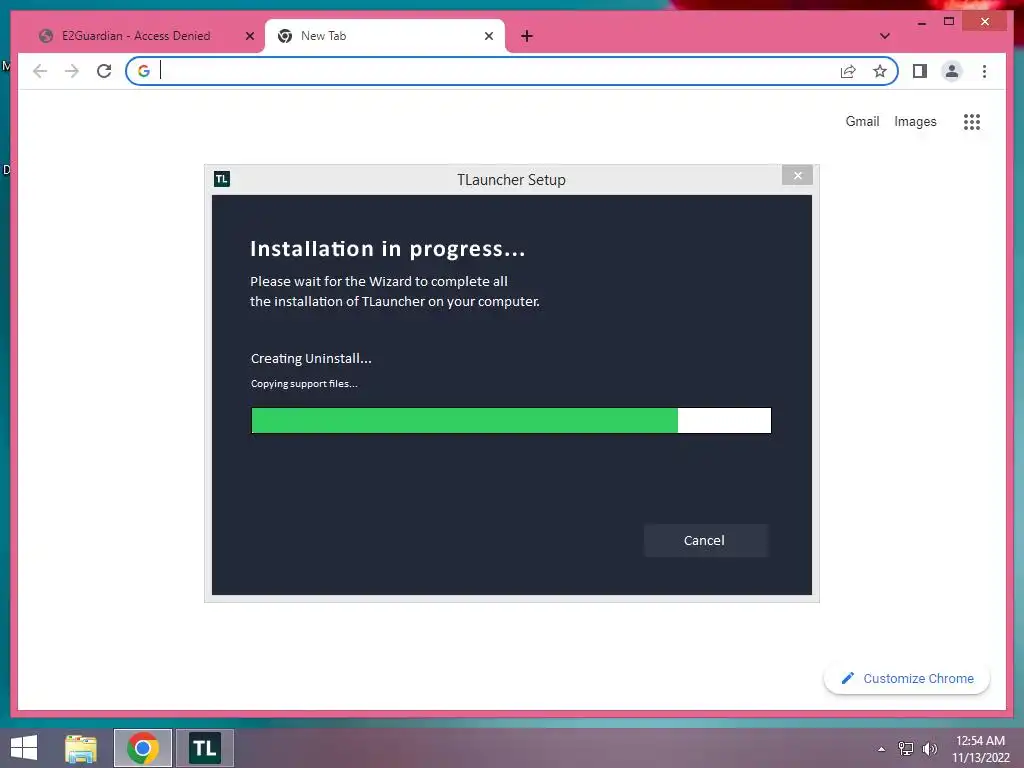
Task: Click the TL logo in setup title bar
Action: (x=222, y=179)
